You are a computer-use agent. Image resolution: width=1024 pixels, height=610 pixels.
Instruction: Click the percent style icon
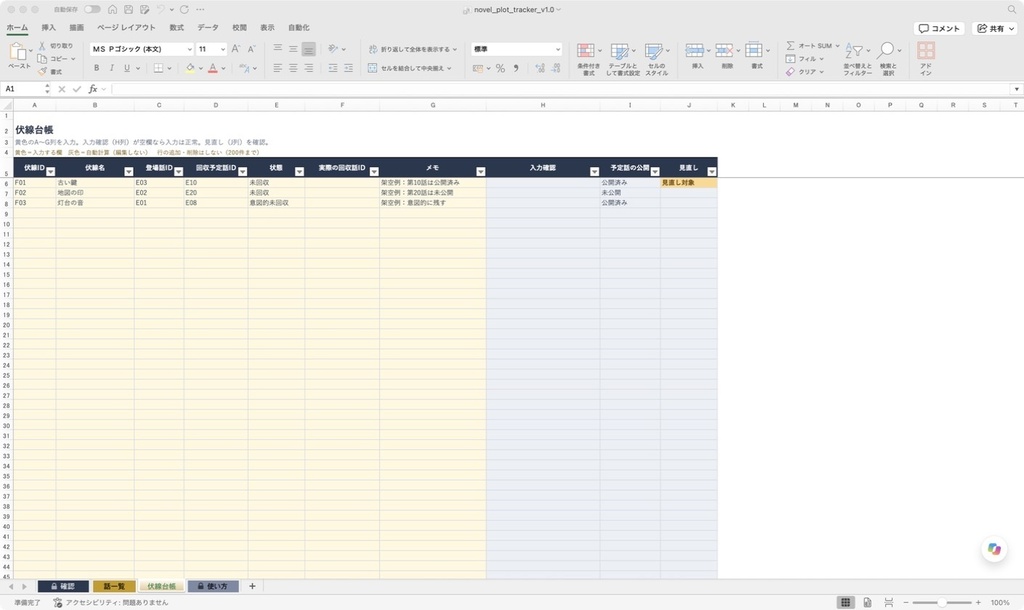[x=500, y=68]
